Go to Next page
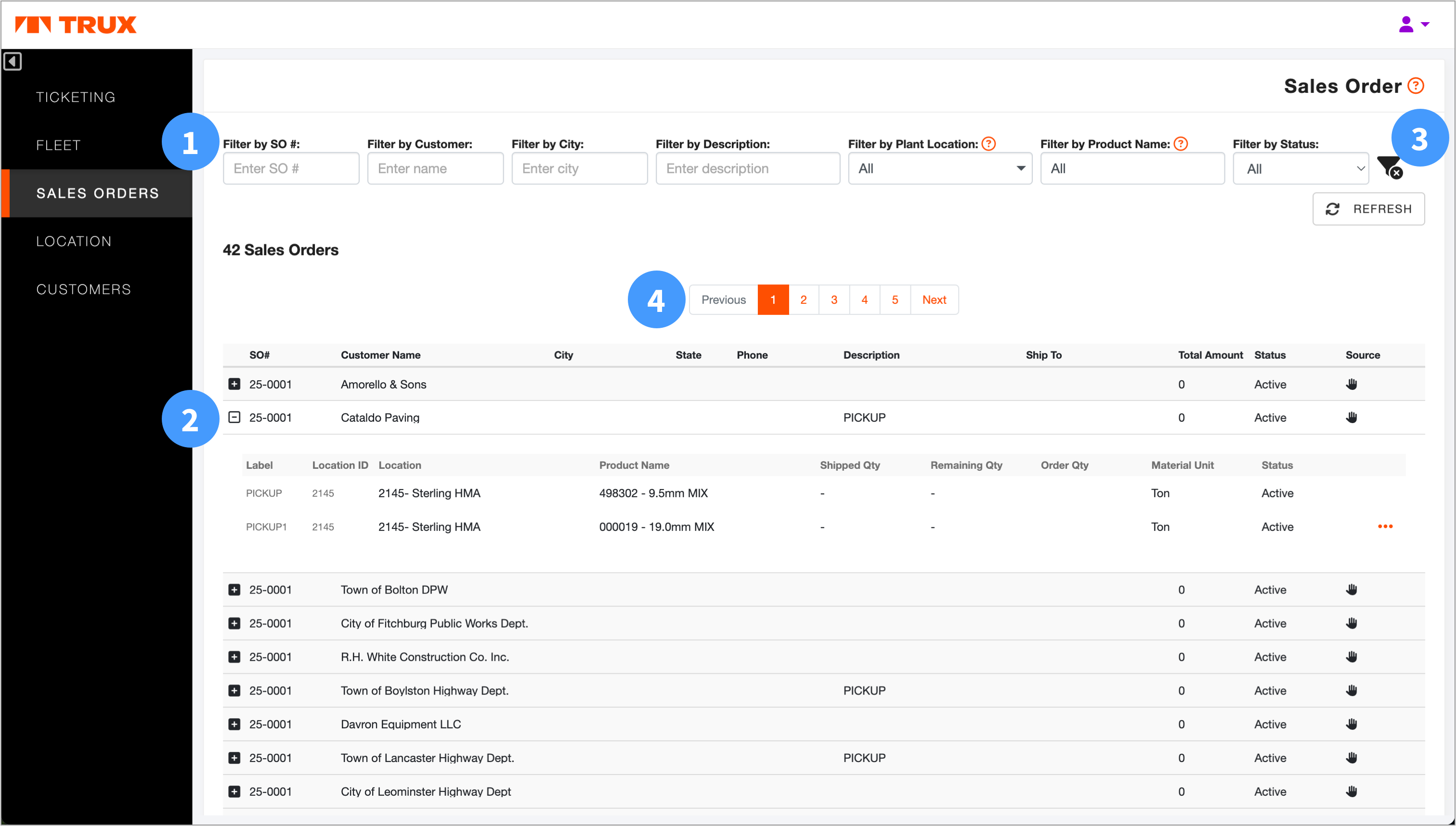1456x826 pixels. (934, 299)
